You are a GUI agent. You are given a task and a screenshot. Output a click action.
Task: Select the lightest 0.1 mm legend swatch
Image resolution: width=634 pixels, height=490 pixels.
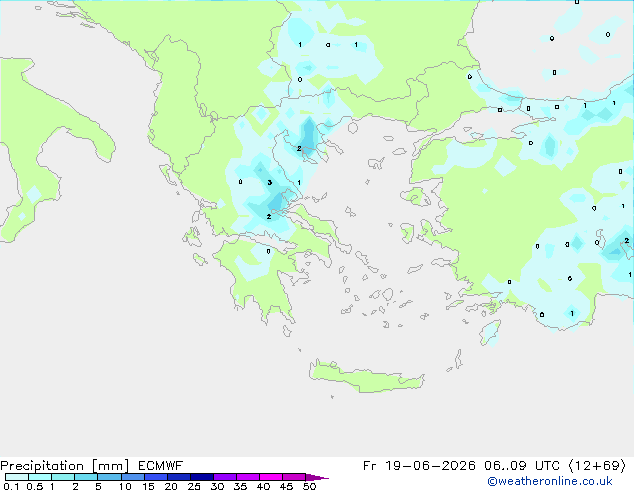[x=17, y=477]
